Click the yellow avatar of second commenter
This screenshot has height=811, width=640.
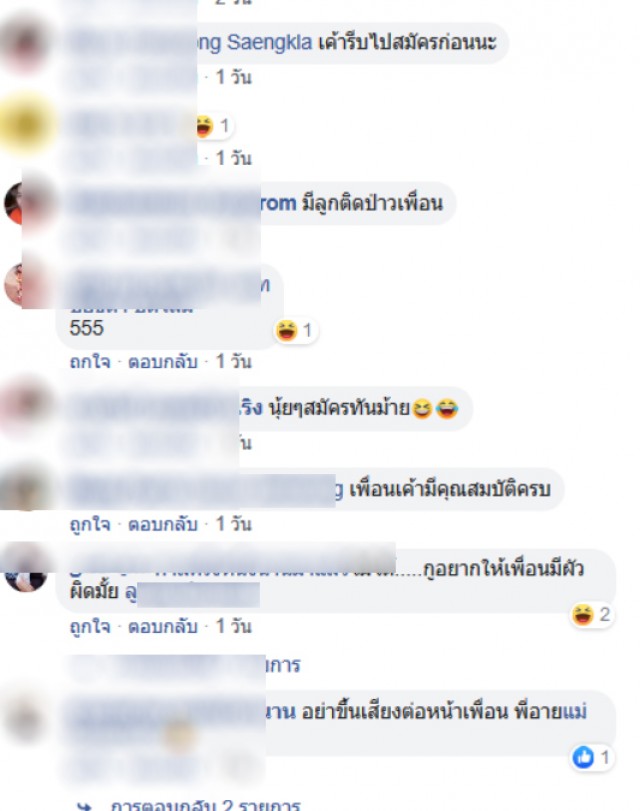coord(26,124)
